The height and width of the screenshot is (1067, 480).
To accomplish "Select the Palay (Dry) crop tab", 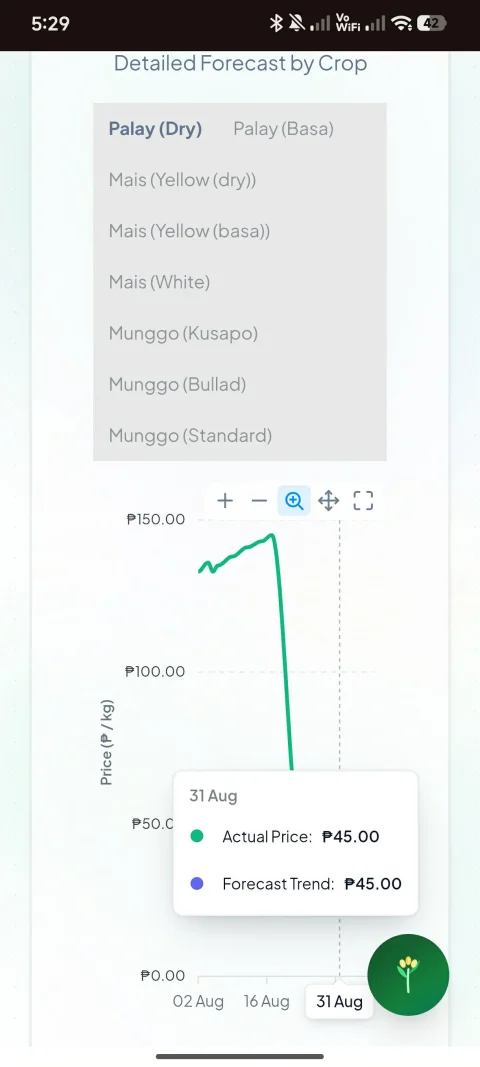I will click(x=155, y=129).
